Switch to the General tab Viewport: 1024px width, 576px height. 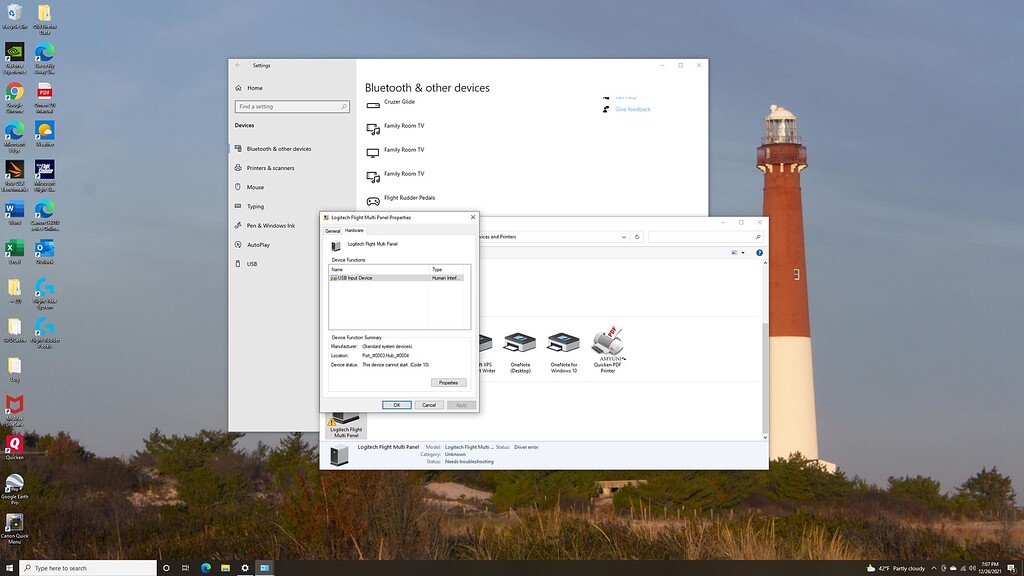(332, 231)
